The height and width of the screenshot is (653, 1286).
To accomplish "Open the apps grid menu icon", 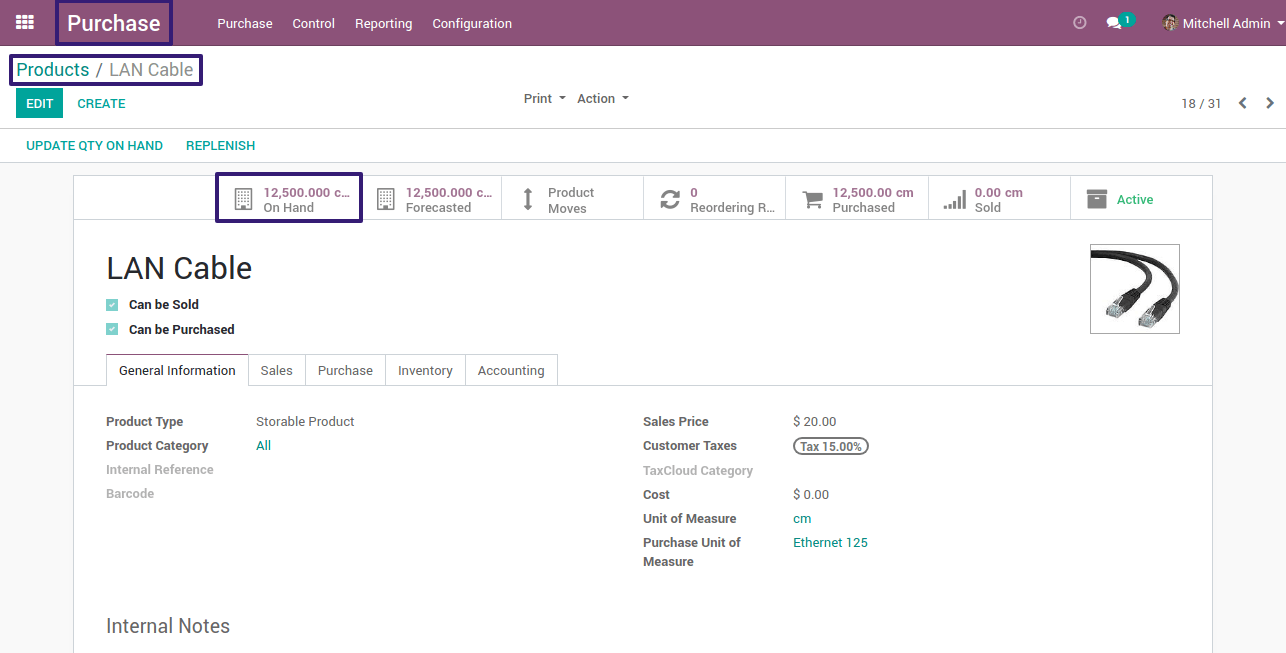I will click(x=25, y=22).
